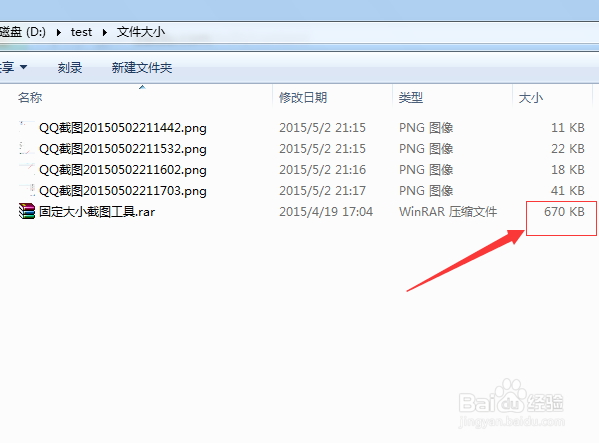Sort files by the 名称 column header
Image resolution: width=599 pixels, height=443 pixels.
click(30, 98)
